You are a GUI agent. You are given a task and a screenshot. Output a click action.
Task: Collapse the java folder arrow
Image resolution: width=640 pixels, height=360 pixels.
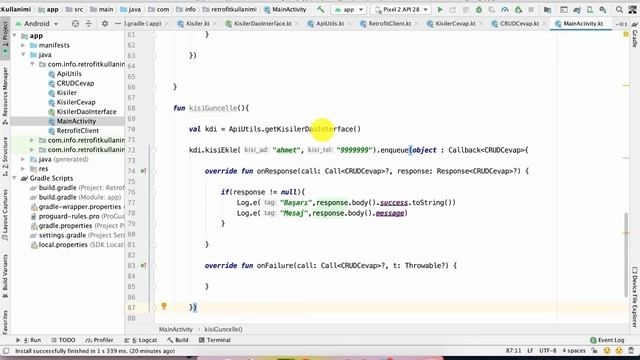pos(23,55)
